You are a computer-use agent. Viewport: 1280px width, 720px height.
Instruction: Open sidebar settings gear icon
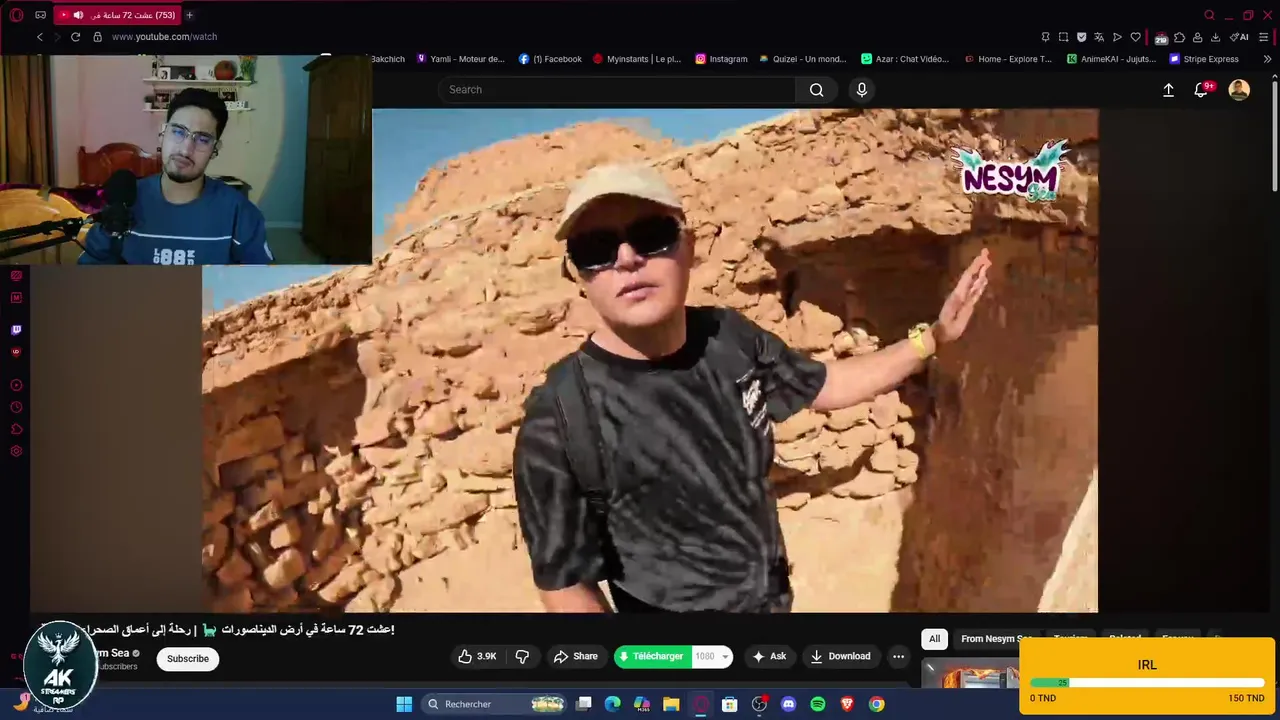(16, 451)
